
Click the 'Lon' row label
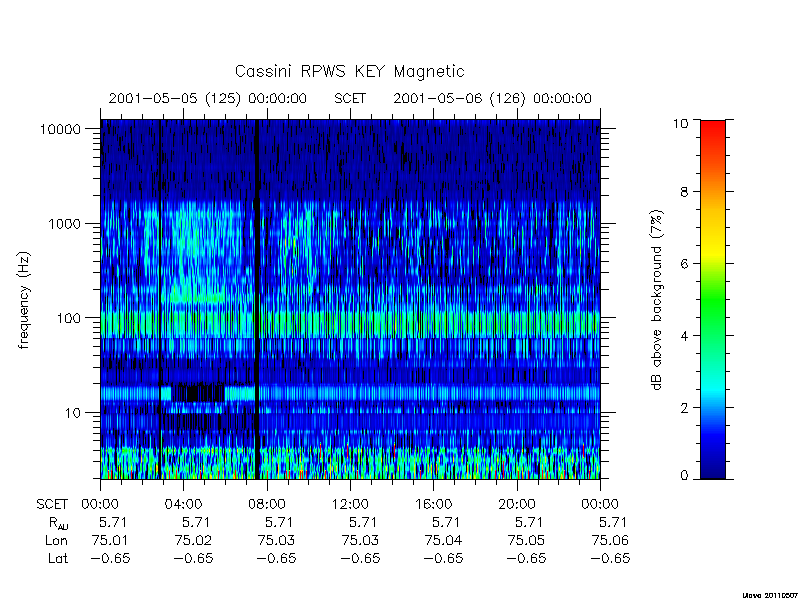pos(57,540)
